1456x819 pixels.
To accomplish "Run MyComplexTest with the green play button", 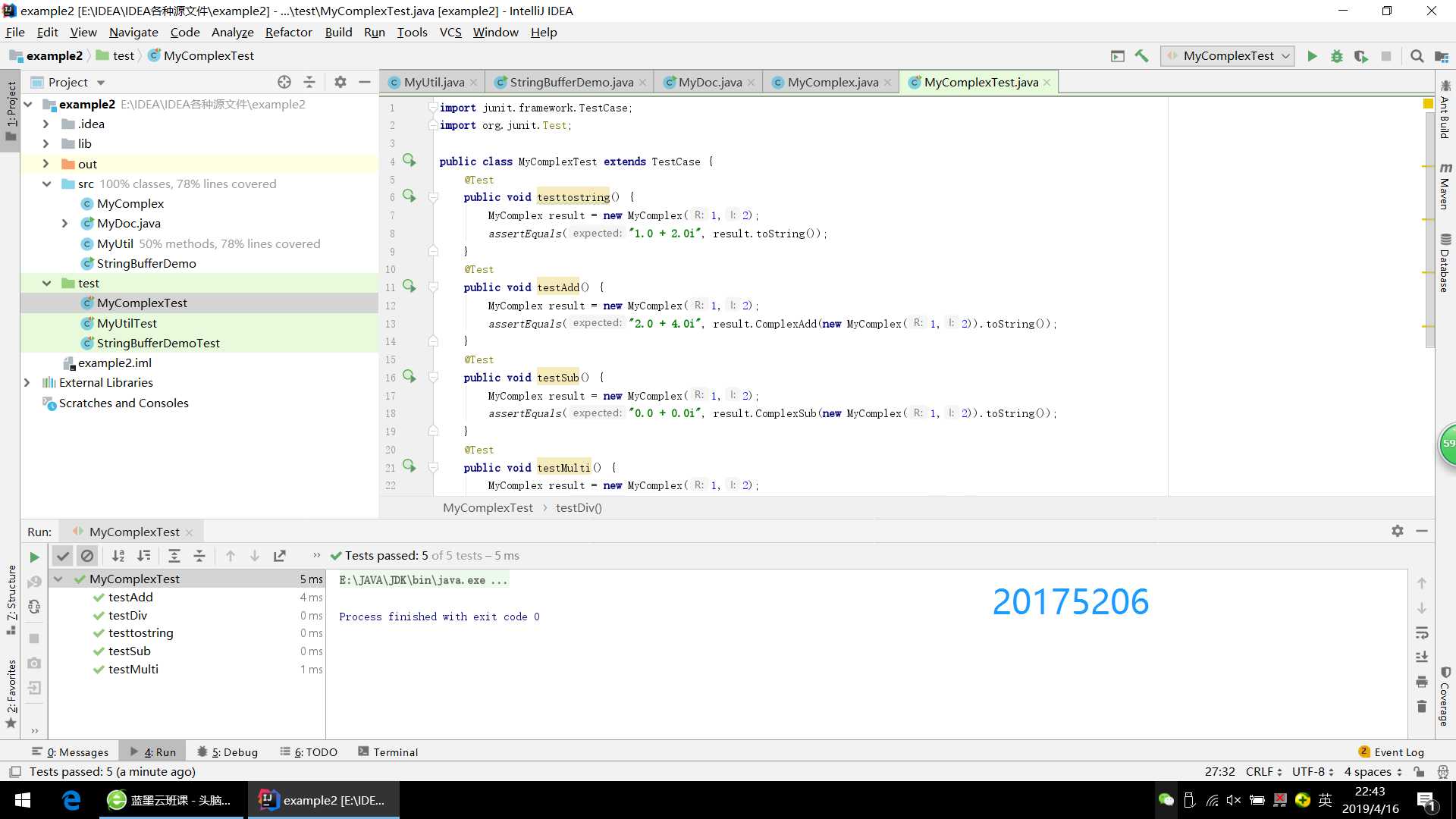I will point(1312,56).
